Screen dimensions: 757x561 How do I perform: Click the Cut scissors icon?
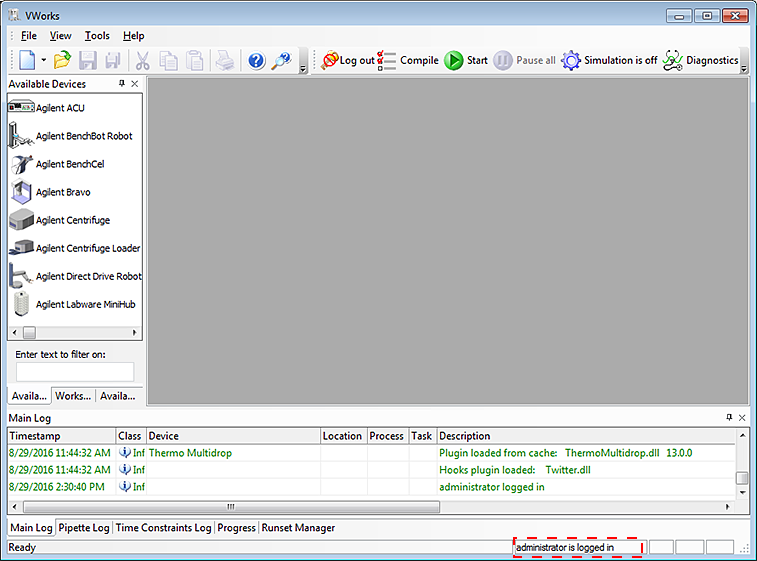[142, 60]
